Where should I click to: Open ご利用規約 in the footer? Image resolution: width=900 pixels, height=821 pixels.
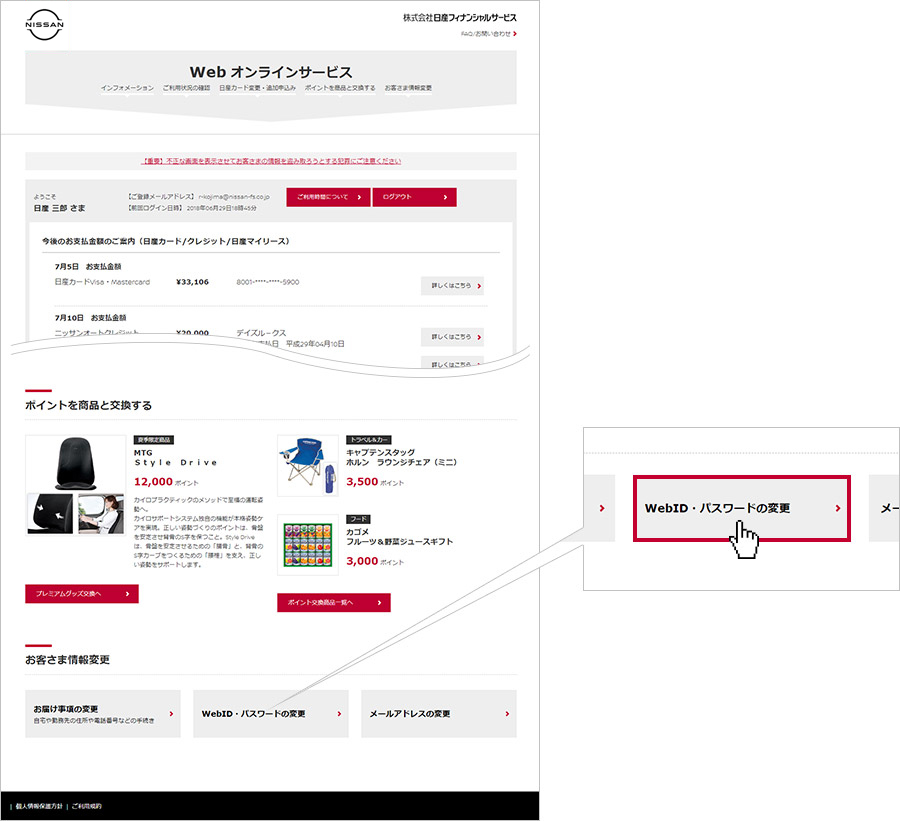87,807
